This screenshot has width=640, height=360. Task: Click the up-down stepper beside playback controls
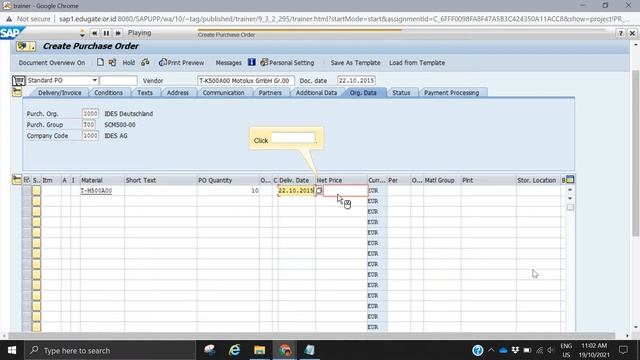click(x=82, y=33)
